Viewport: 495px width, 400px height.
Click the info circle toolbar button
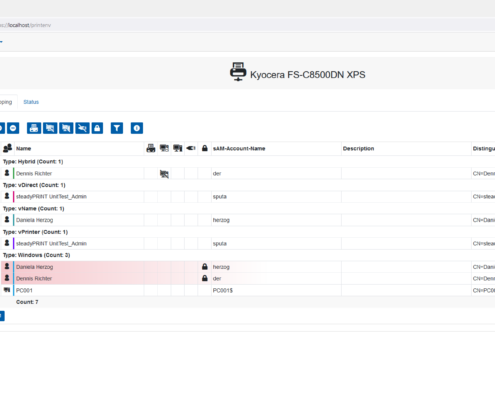[137, 128]
